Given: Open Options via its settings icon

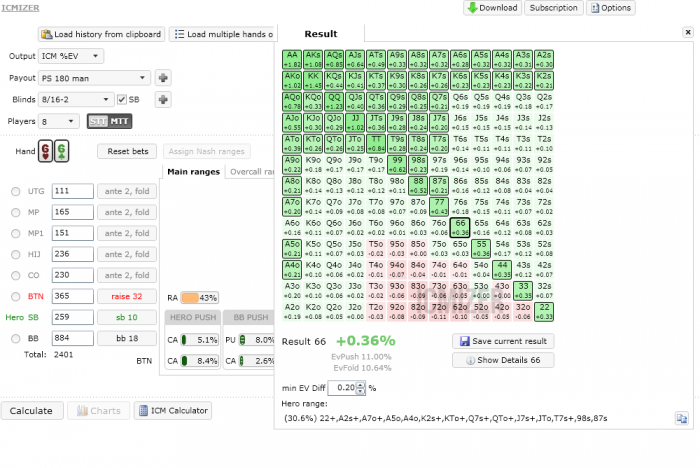Looking at the screenshot, I should point(595,8).
